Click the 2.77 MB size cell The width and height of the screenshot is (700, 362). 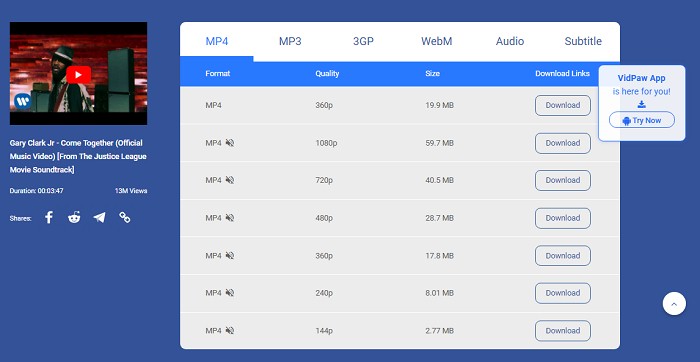click(440, 331)
